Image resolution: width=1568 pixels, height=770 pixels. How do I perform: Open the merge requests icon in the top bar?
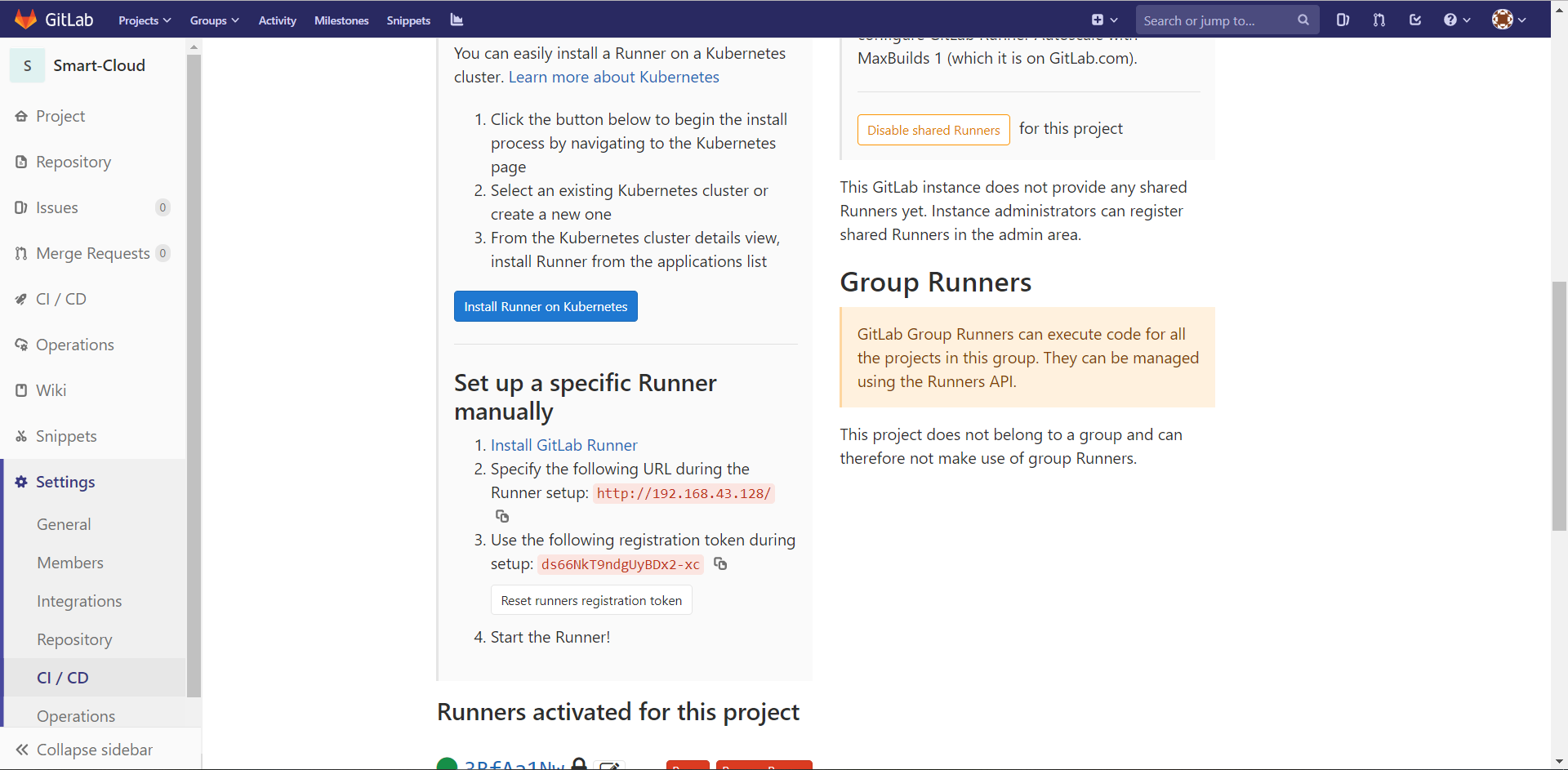1379,20
